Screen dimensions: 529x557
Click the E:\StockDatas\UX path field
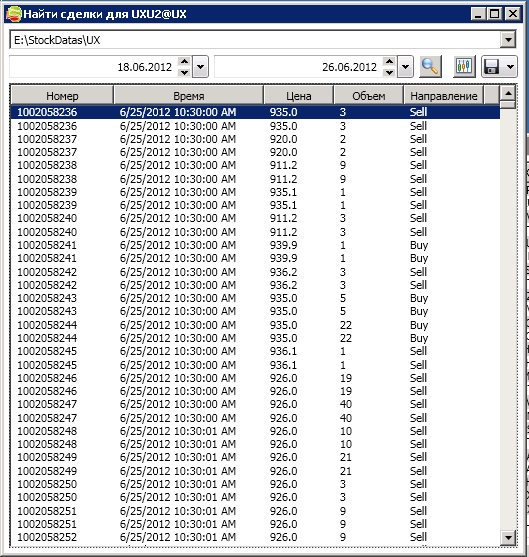(x=255, y=39)
